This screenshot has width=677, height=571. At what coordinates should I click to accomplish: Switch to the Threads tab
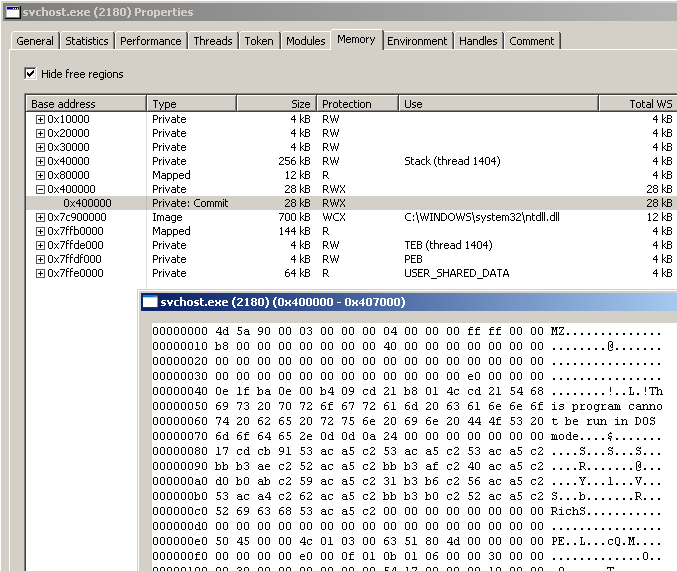pos(213,41)
